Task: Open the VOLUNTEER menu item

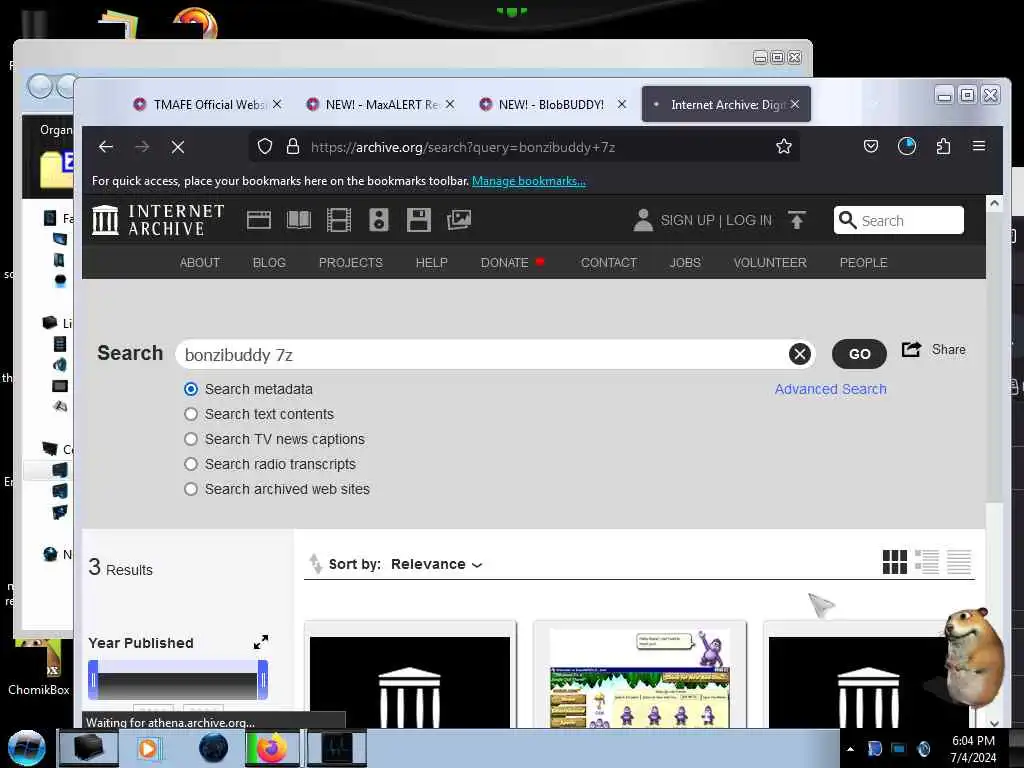Action: pyautogui.click(x=770, y=263)
